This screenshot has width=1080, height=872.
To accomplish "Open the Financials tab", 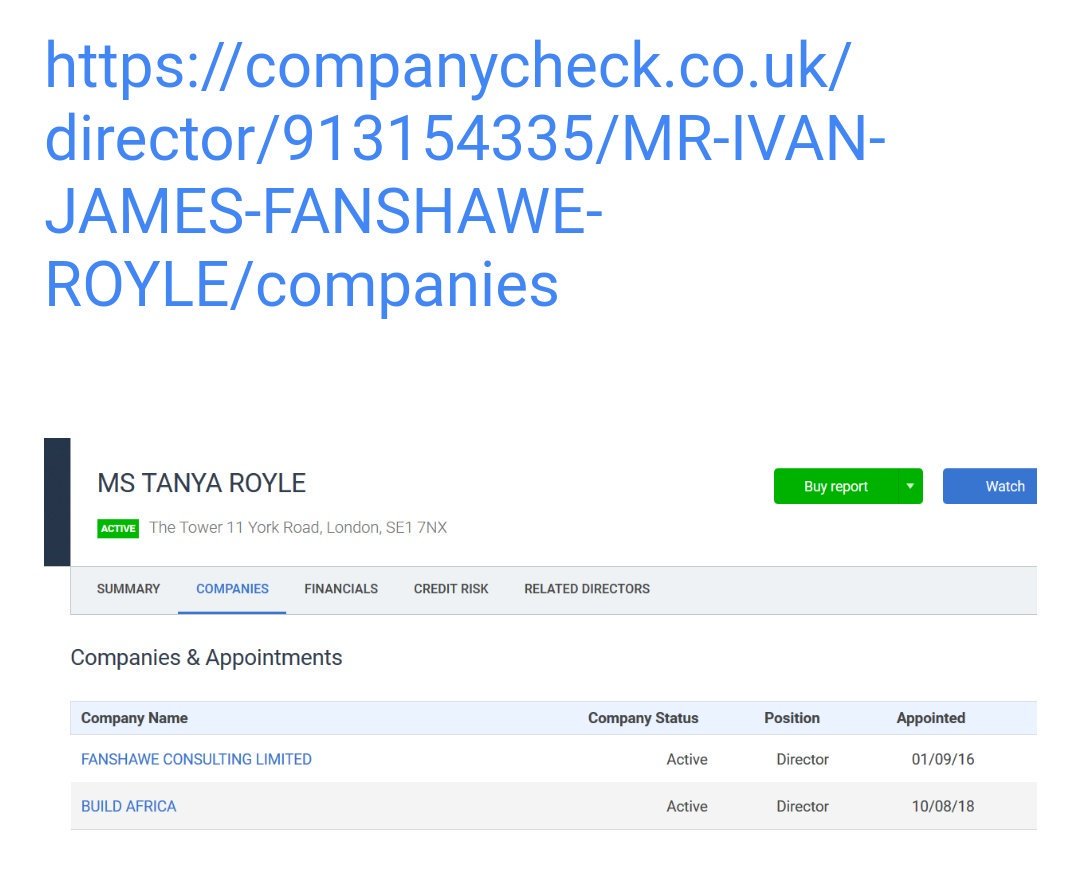I will pyautogui.click(x=341, y=589).
